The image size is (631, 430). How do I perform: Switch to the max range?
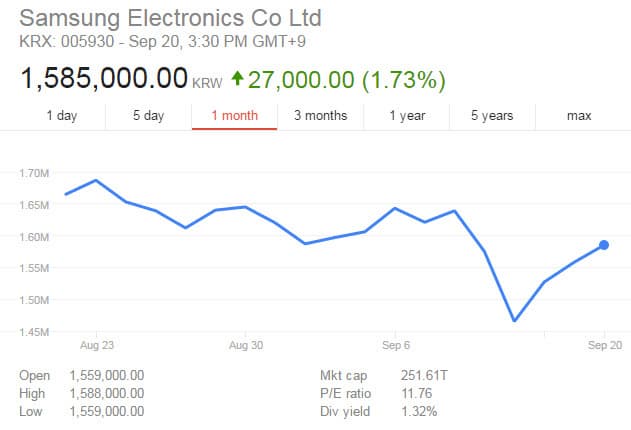(x=579, y=116)
